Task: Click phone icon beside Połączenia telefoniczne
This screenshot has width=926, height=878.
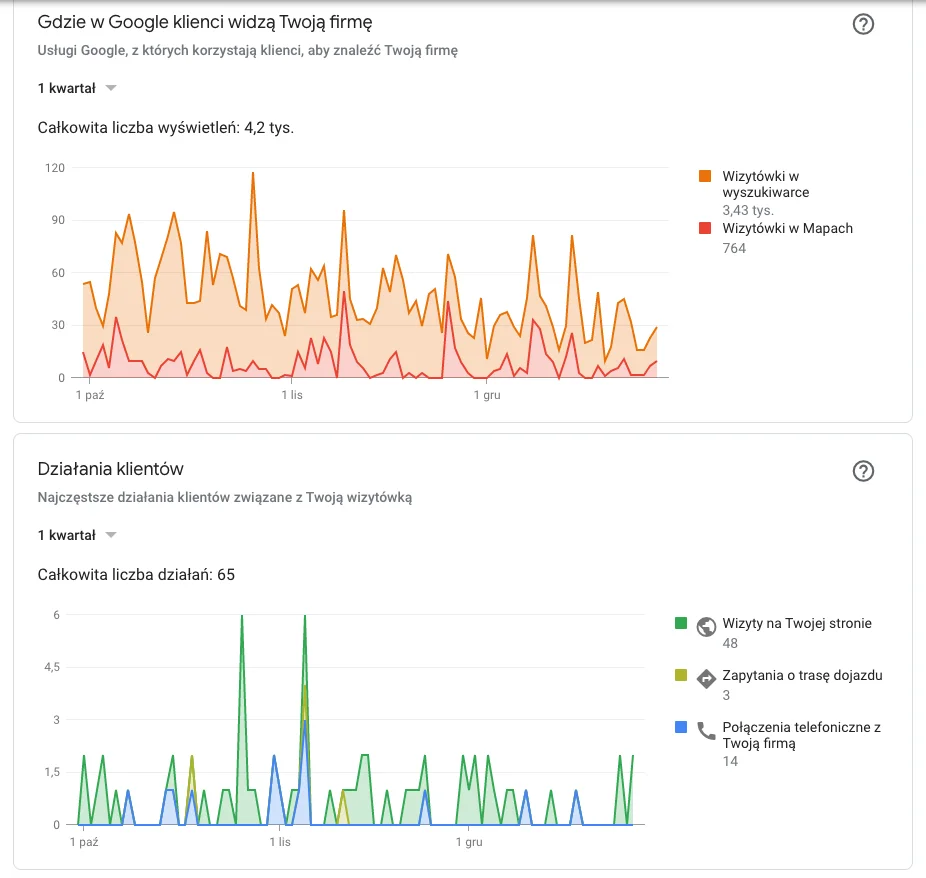Action: [706, 731]
